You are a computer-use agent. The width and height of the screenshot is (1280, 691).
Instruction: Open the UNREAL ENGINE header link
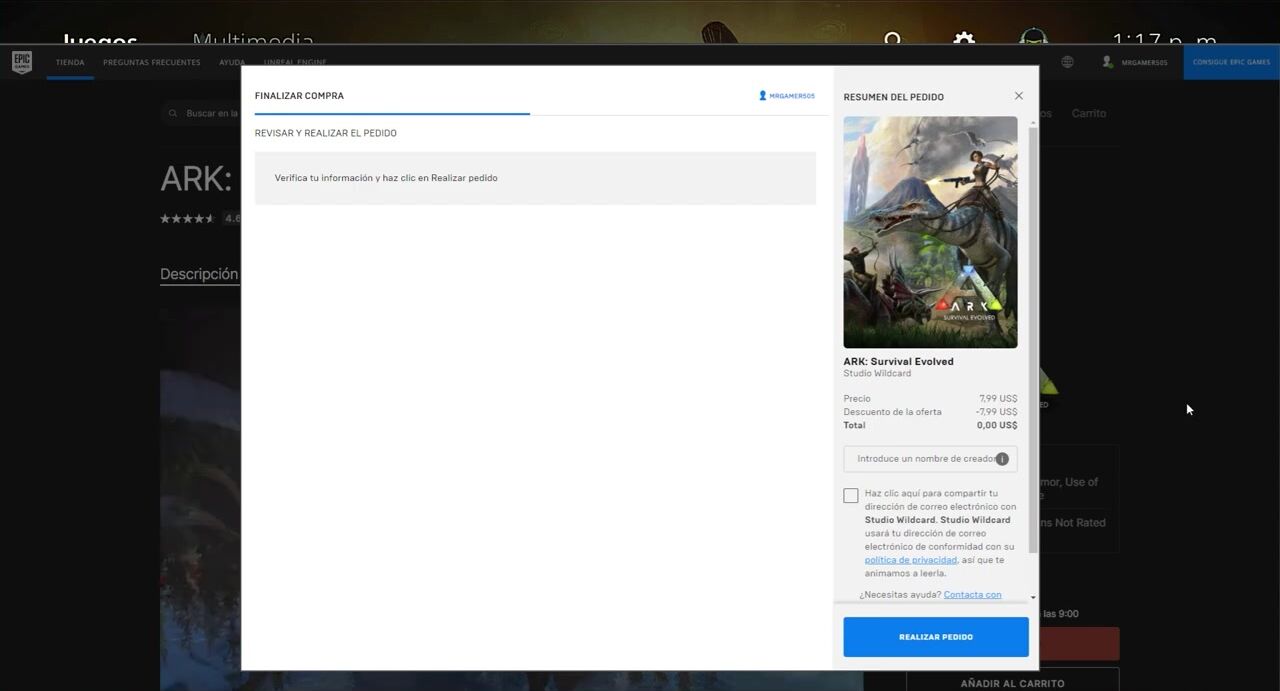[293, 62]
